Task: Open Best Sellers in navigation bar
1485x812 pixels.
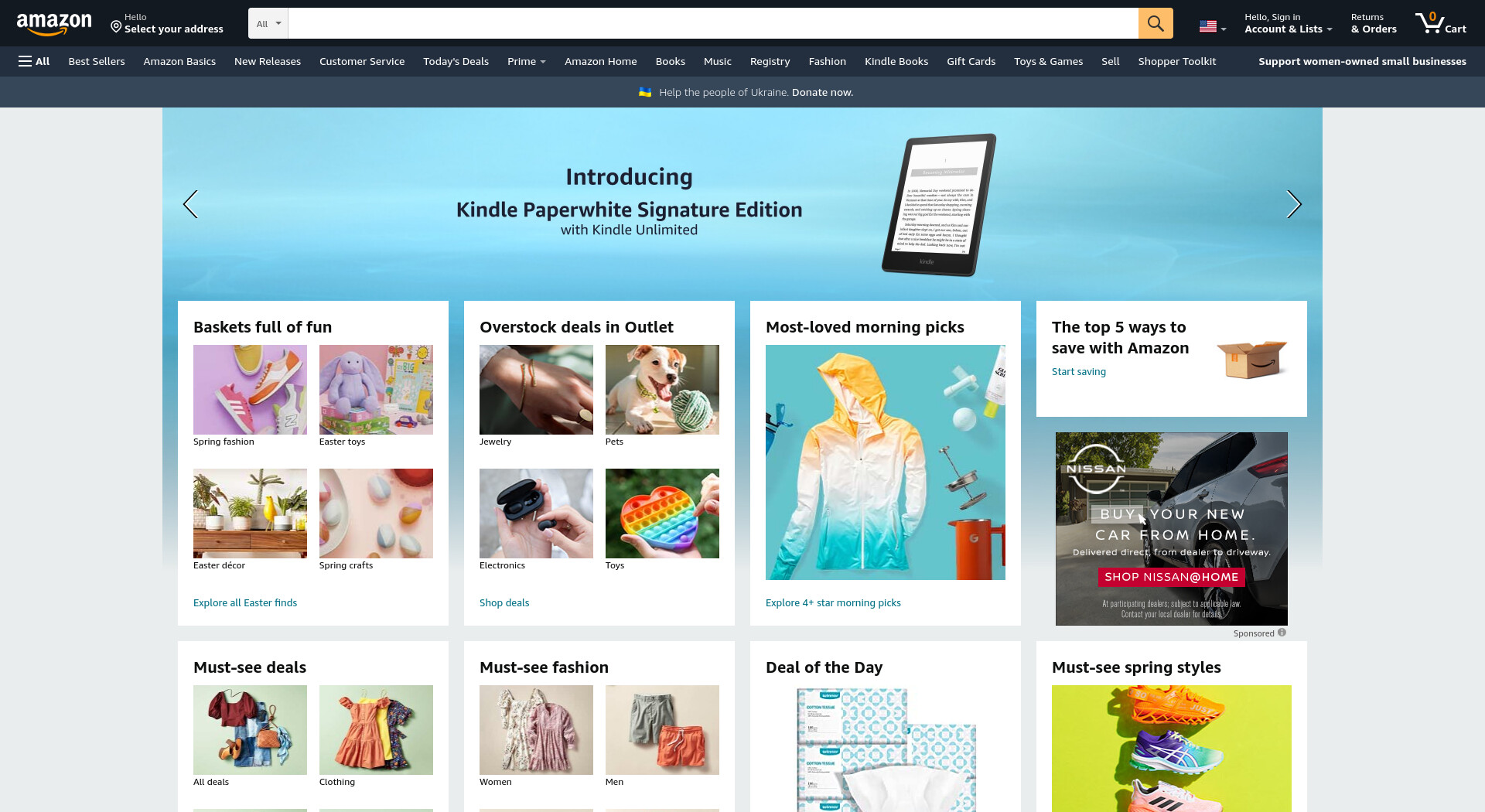Action: (97, 61)
